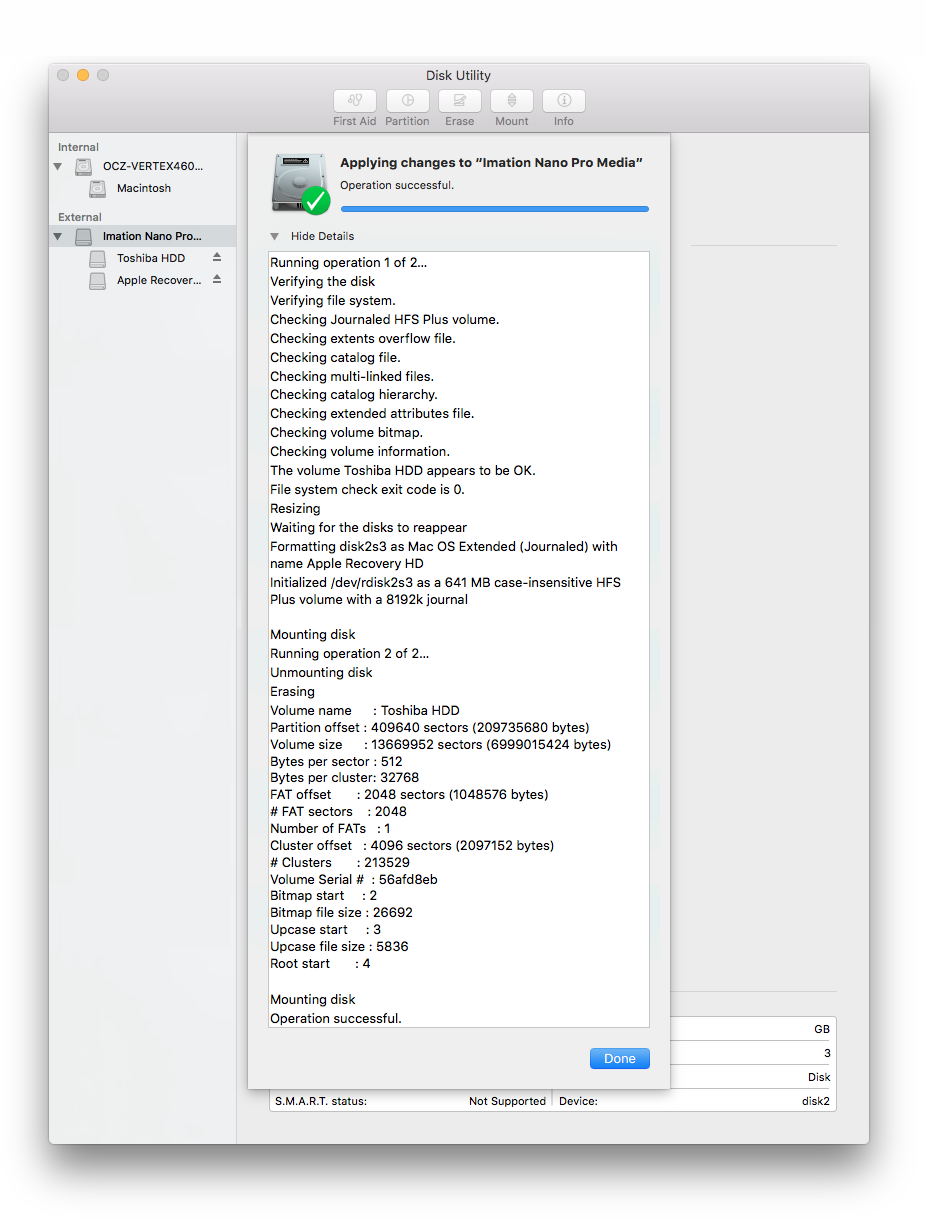Click the OCZ-VERTEX460 internal drive icon
Image resolution: width=925 pixels, height=1229 pixels.
[x=84, y=167]
